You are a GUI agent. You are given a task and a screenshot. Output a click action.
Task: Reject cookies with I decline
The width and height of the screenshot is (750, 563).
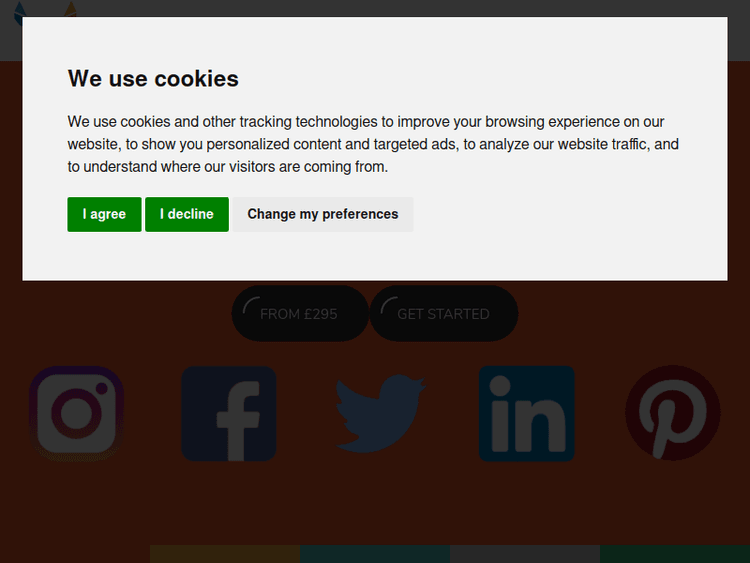(187, 214)
